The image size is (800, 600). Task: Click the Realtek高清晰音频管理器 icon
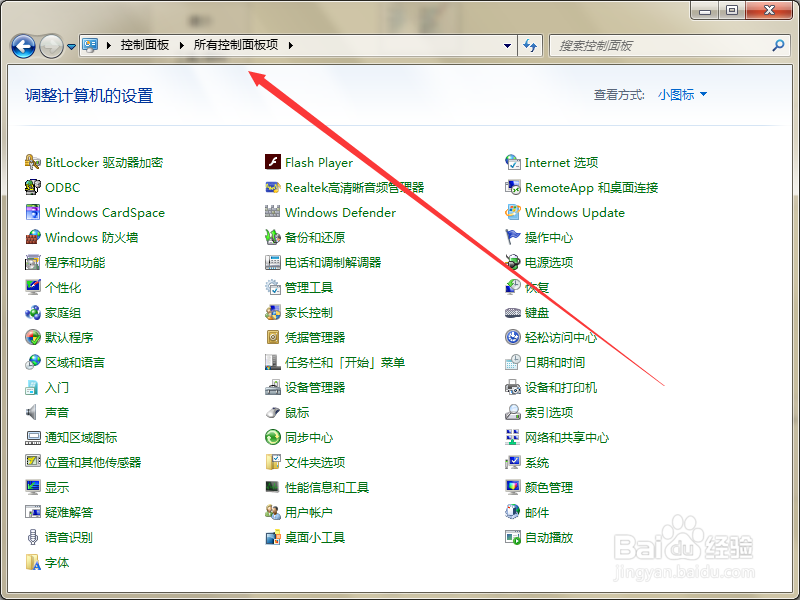272,187
